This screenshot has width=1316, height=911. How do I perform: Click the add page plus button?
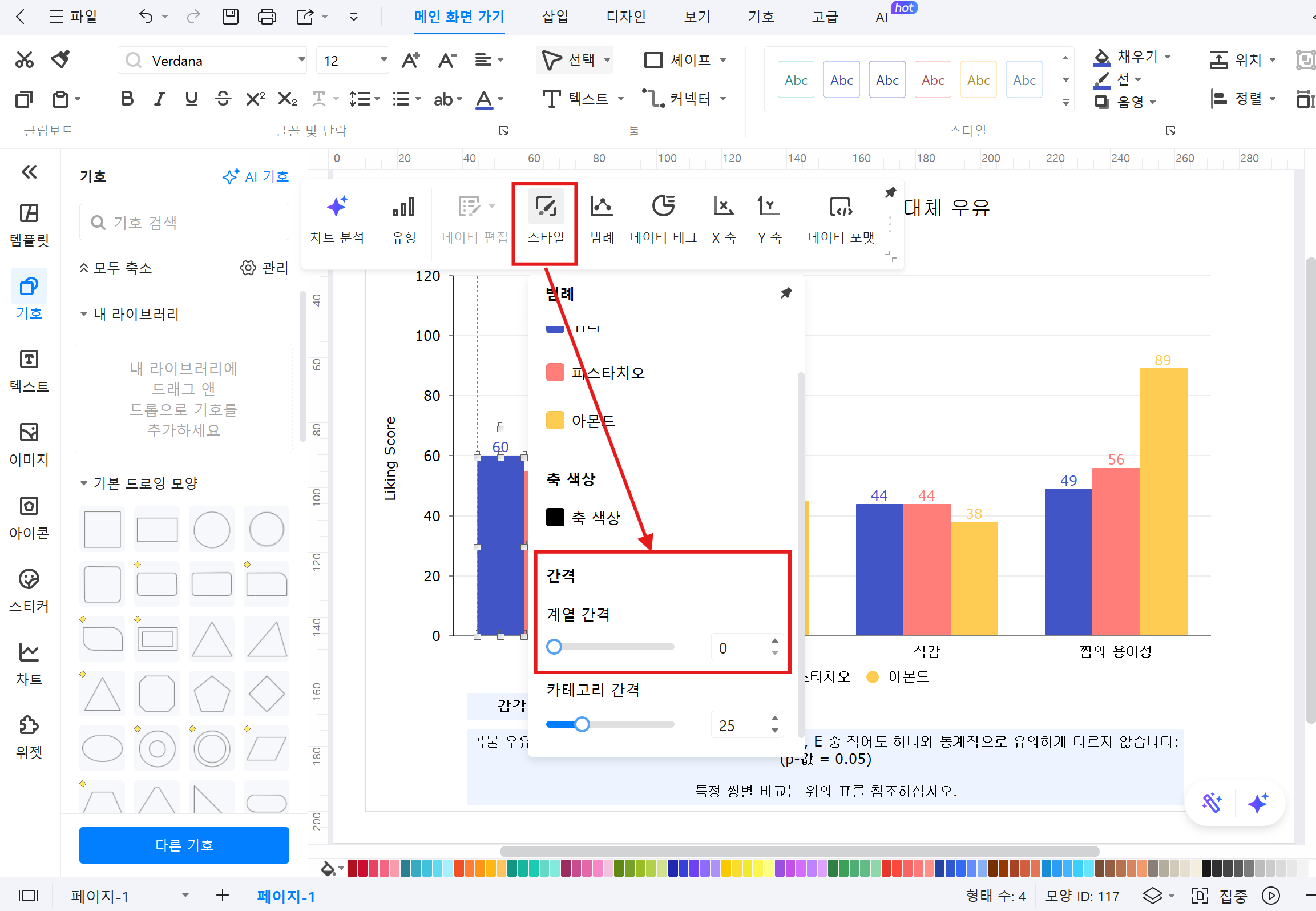(x=223, y=896)
